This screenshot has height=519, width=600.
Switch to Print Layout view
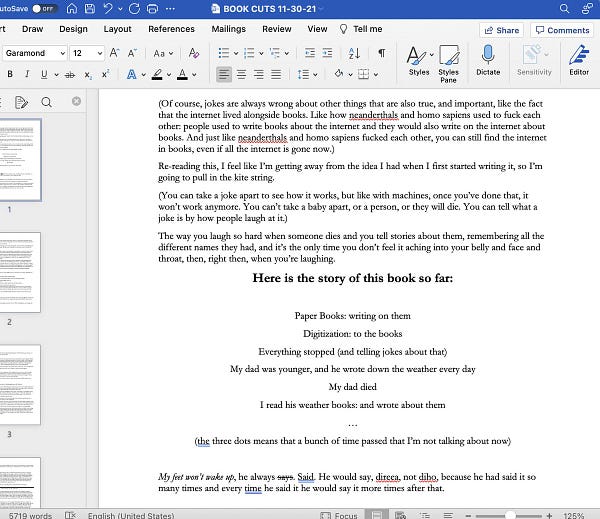377,515
